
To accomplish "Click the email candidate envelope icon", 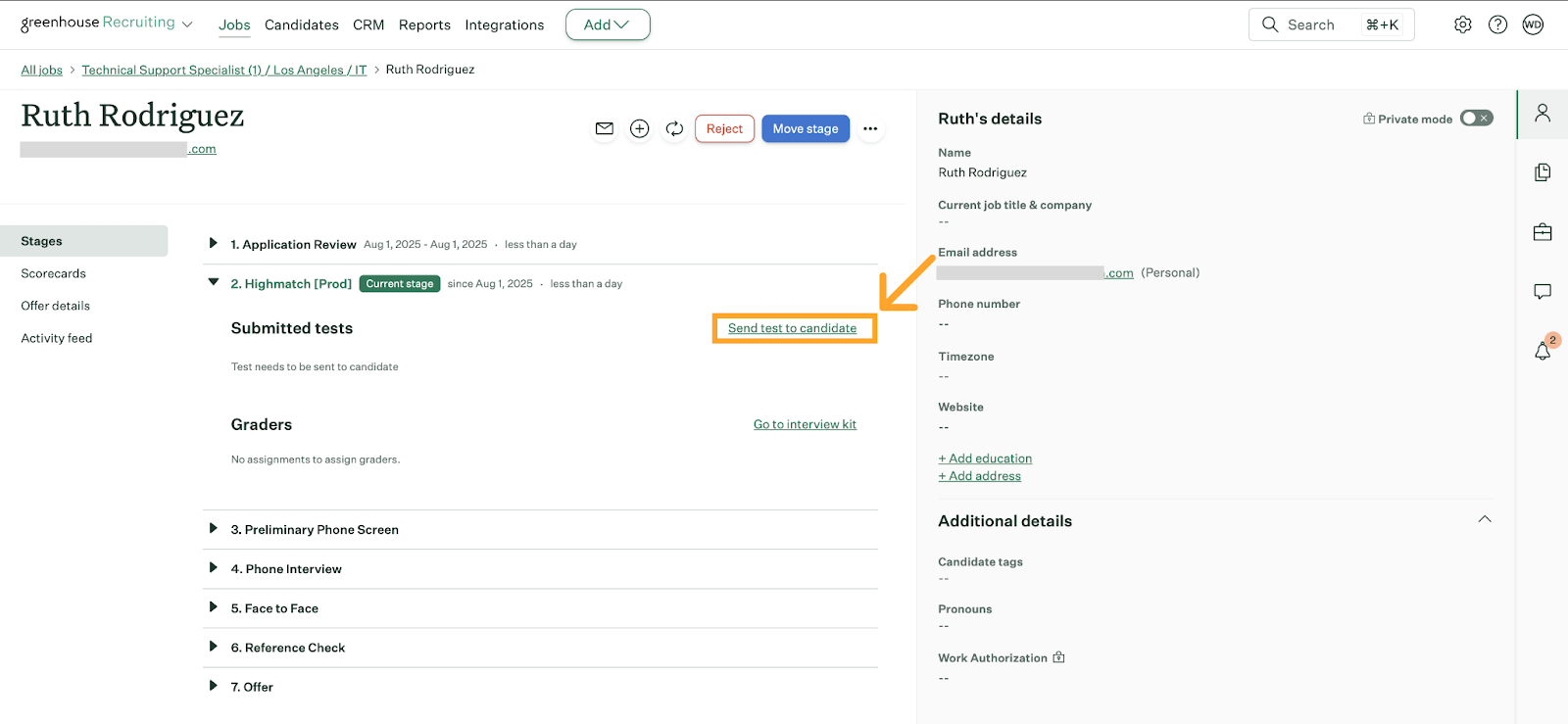I will click(605, 128).
